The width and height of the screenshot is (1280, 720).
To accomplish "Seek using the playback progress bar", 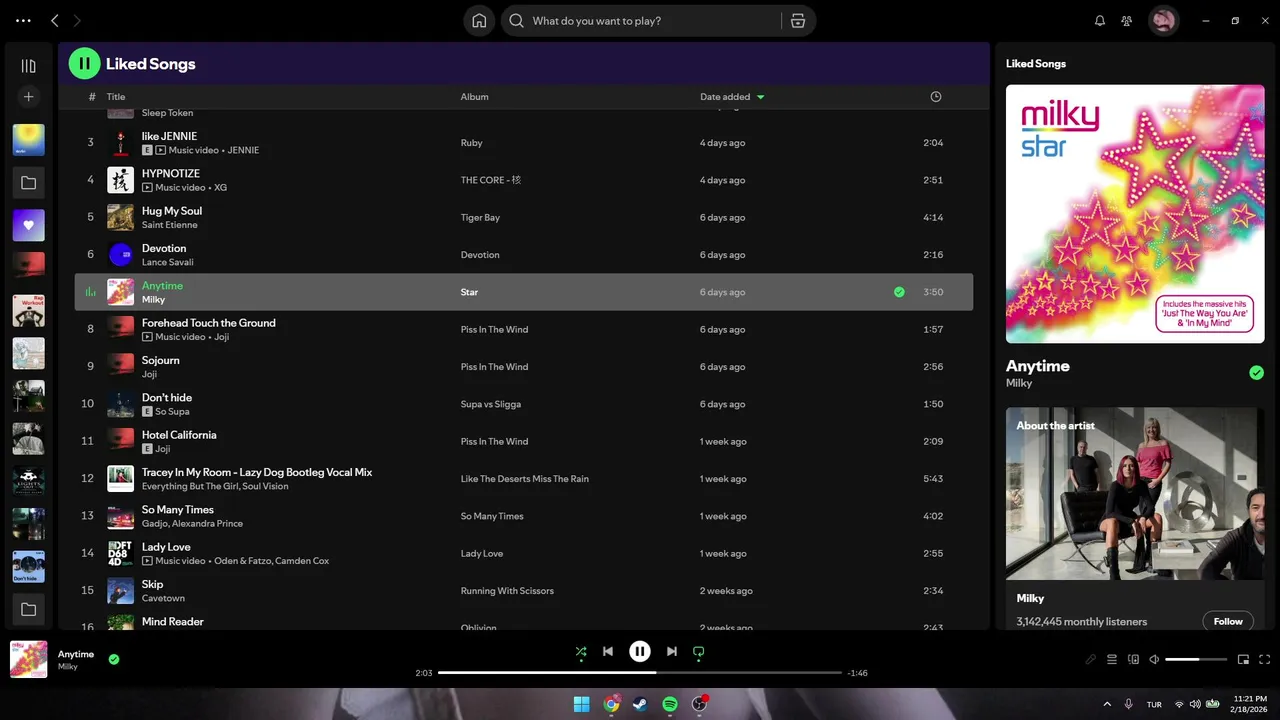I will [640, 673].
